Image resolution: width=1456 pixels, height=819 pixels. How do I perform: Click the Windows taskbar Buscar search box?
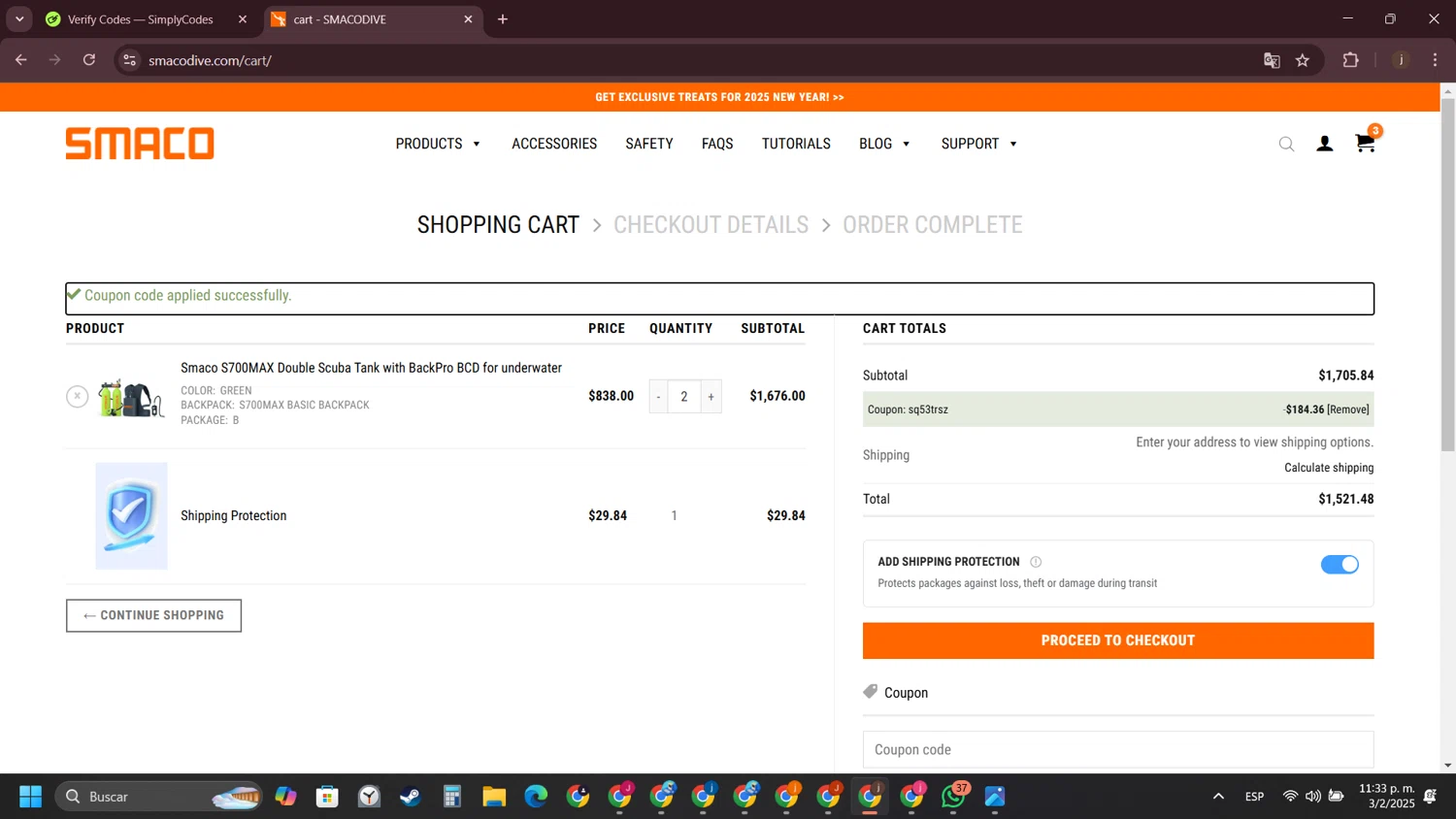[158, 797]
